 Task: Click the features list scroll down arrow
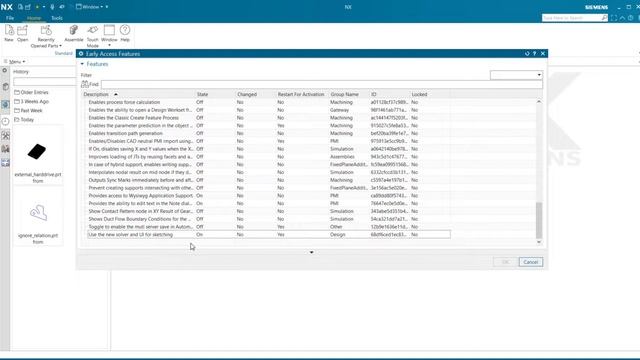click(x=539, y=242)
